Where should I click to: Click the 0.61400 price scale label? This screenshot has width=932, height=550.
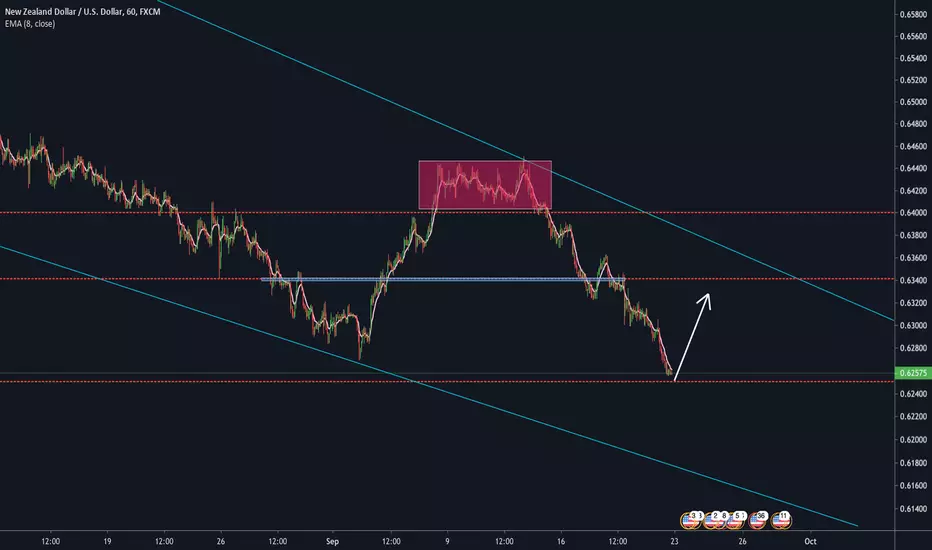coord(913,509)
